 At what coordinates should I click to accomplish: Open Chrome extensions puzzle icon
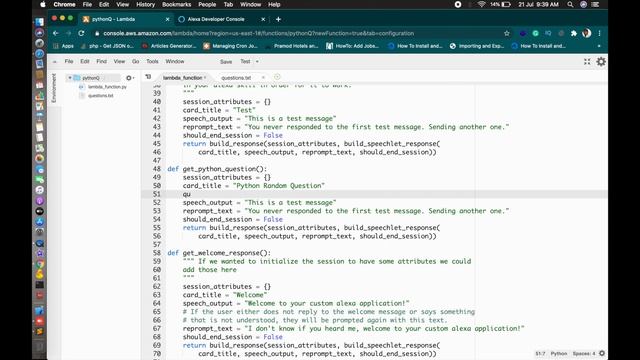(574, 33)
